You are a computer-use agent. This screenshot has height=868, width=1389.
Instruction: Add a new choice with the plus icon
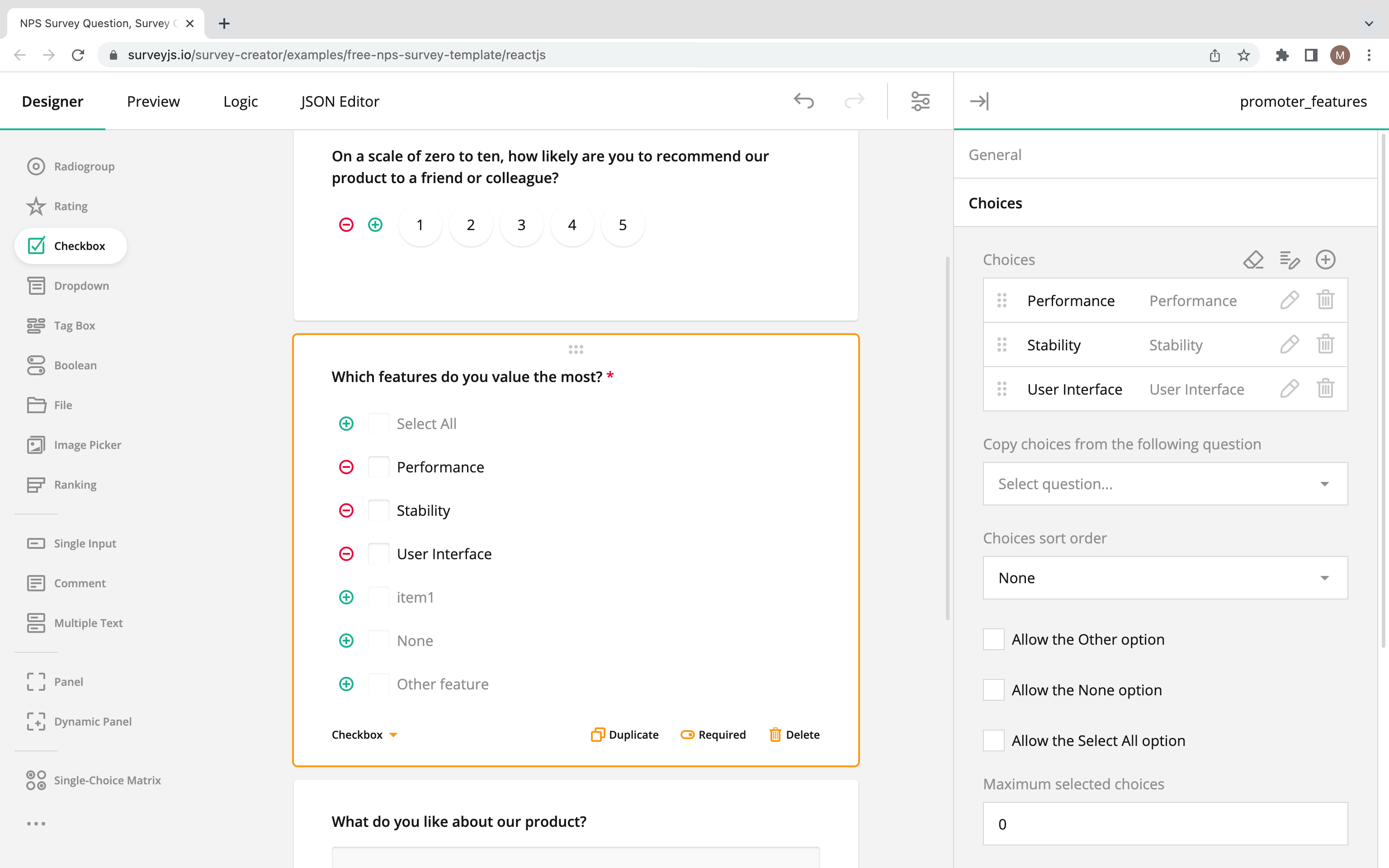click(1326, 259)
